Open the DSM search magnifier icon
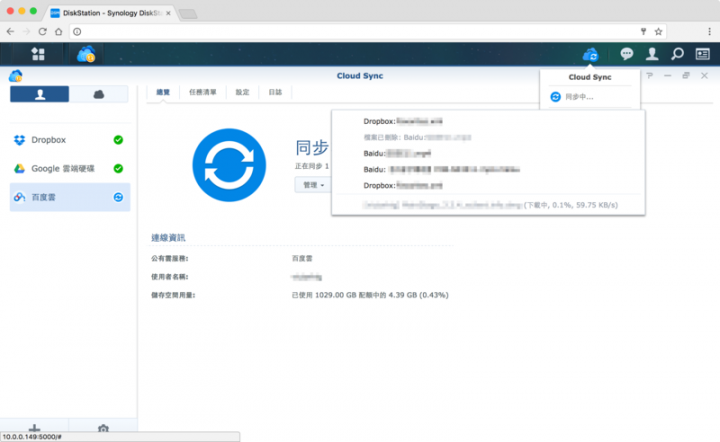The height and width of the screenshot is (442, 720). [x=677, y=54]
